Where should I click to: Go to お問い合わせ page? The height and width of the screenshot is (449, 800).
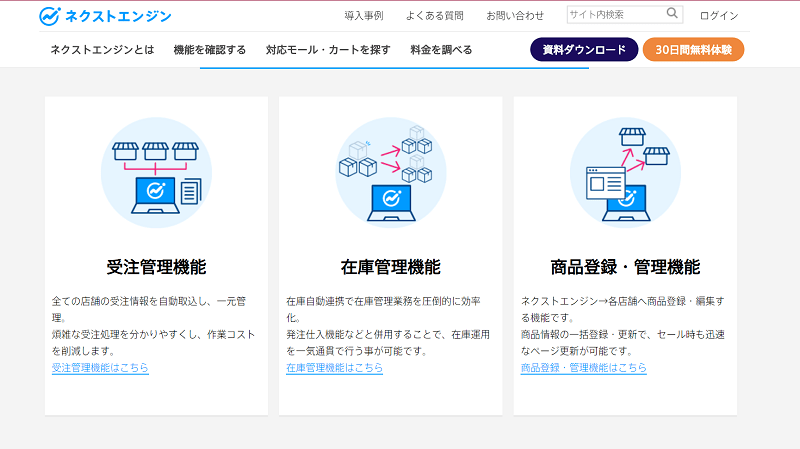[x=515, y=16]
